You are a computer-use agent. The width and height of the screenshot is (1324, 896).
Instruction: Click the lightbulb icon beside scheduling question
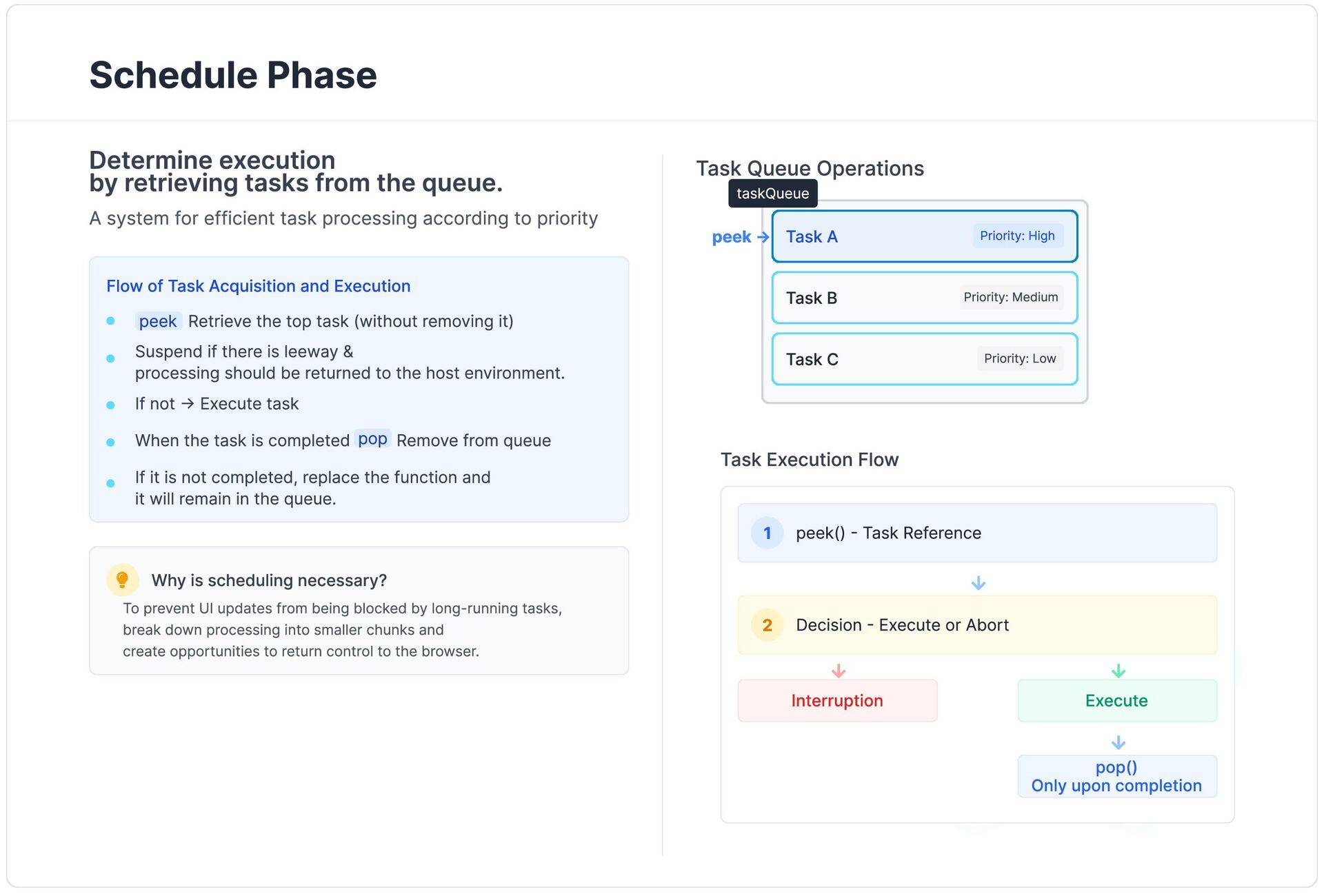pos(122,580)
